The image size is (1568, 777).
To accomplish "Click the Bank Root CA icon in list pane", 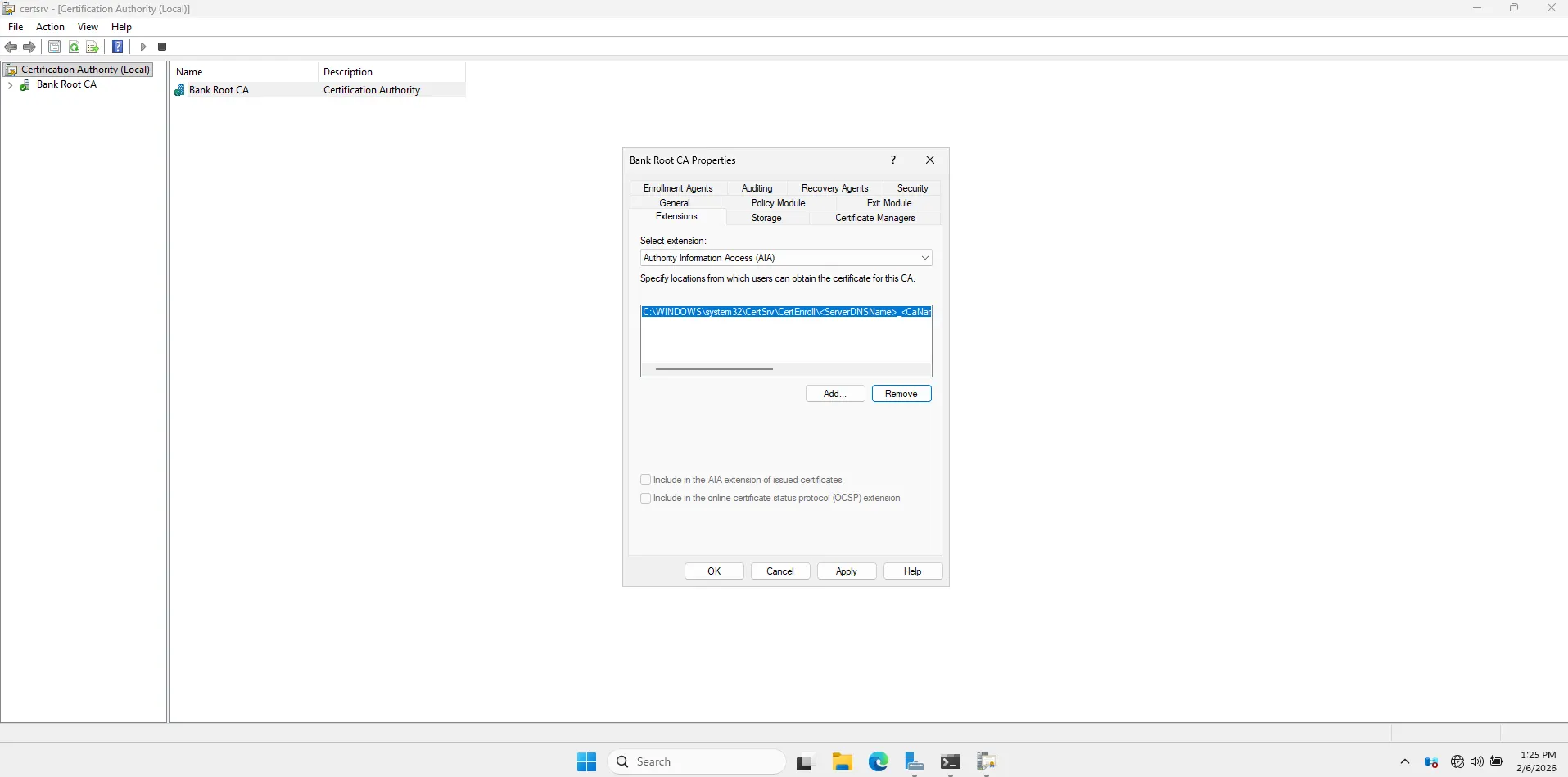I will (180, 90).
